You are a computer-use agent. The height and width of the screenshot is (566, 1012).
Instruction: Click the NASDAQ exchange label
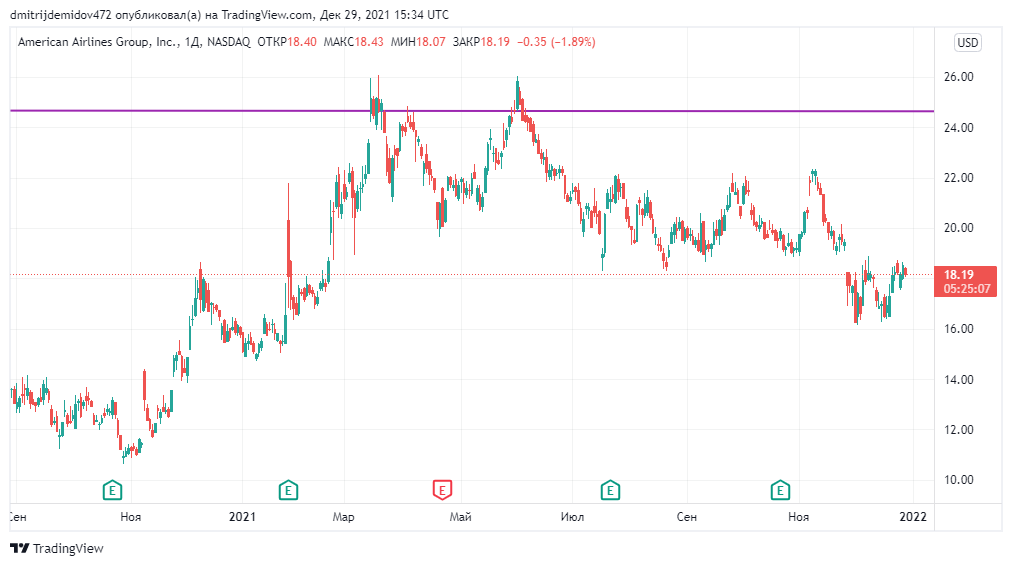click(x=228, y=42)
